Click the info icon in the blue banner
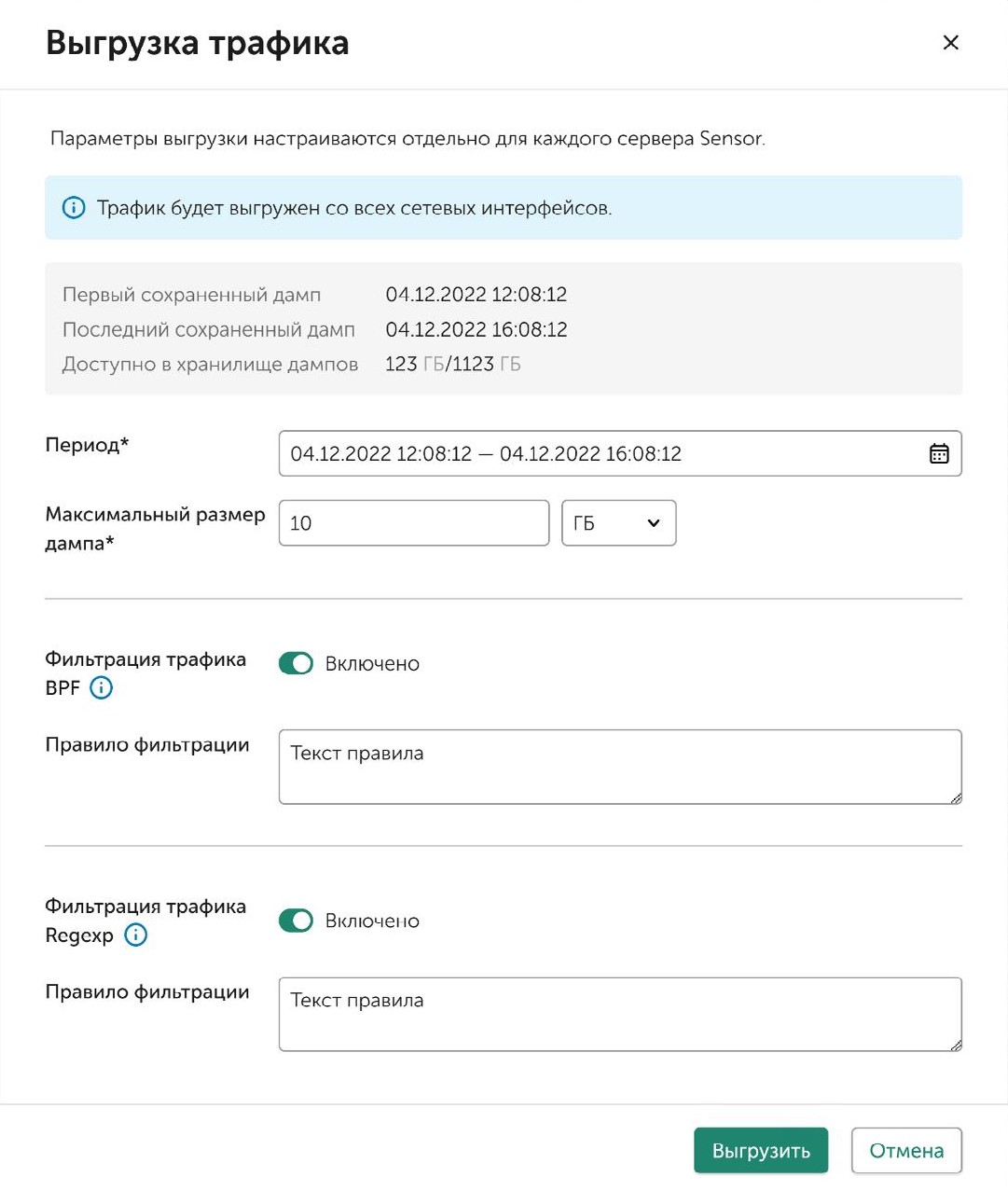 (x=74, y=208)
